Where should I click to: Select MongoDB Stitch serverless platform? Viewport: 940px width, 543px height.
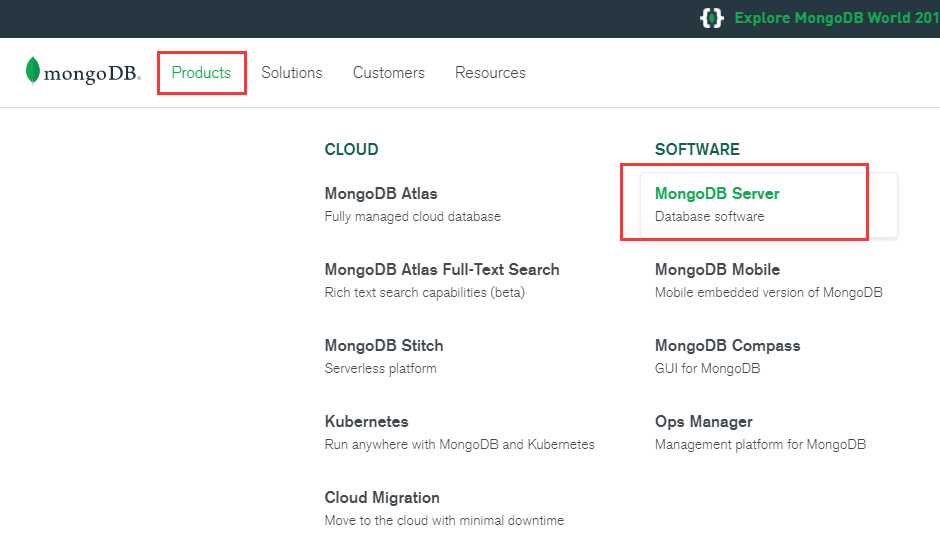384,346
